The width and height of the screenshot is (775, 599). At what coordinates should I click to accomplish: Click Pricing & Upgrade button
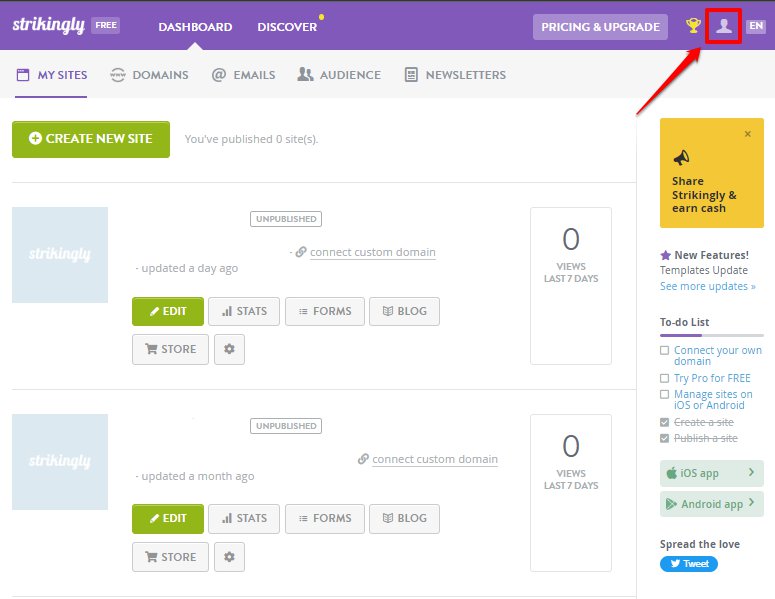click(600, 27)
